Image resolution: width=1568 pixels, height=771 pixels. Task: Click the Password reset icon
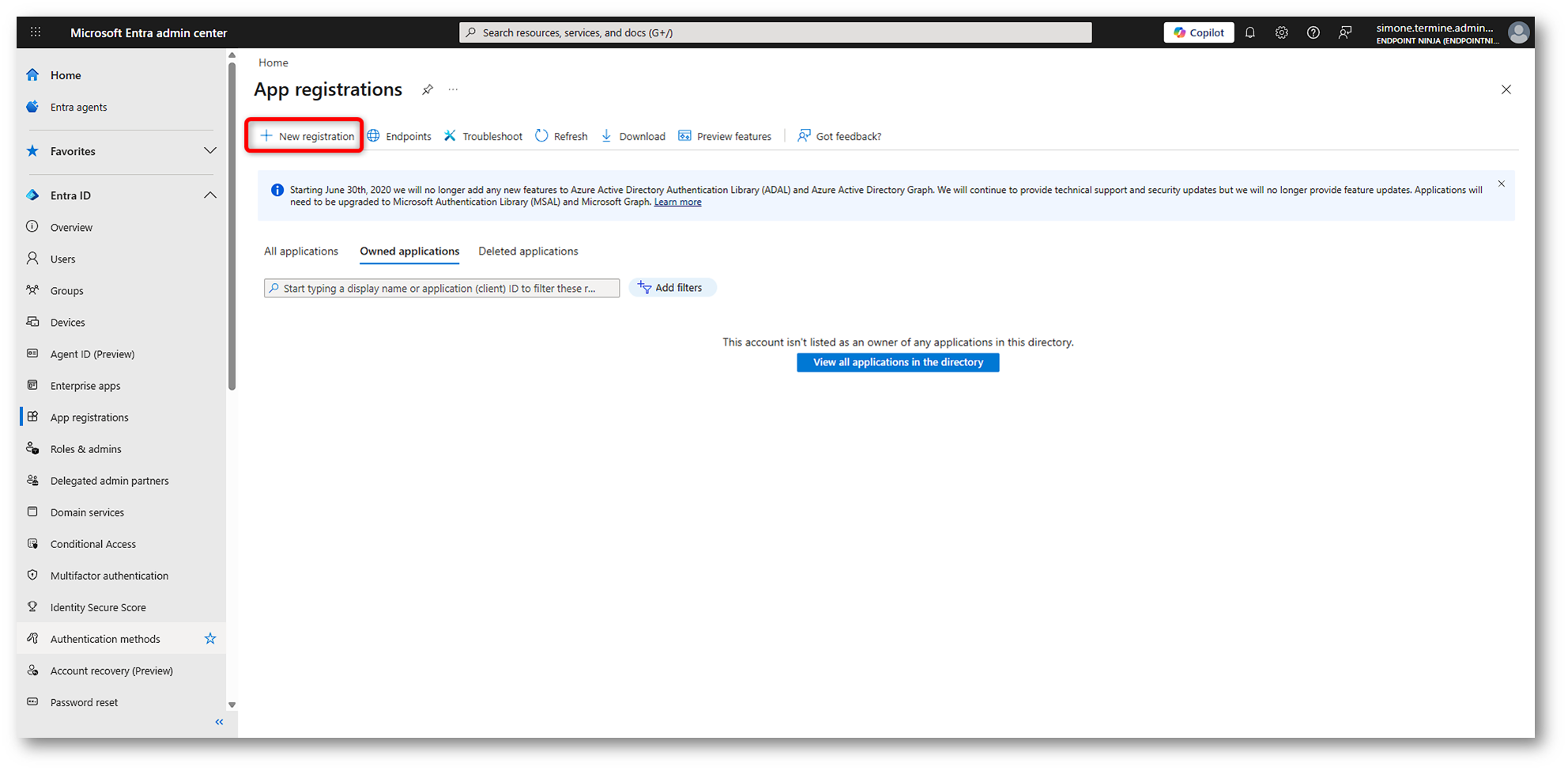tap(32, 701)
